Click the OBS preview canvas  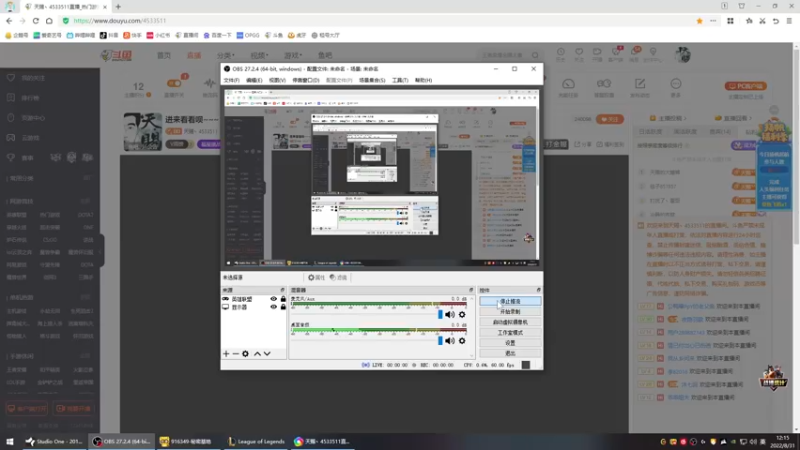382,179
